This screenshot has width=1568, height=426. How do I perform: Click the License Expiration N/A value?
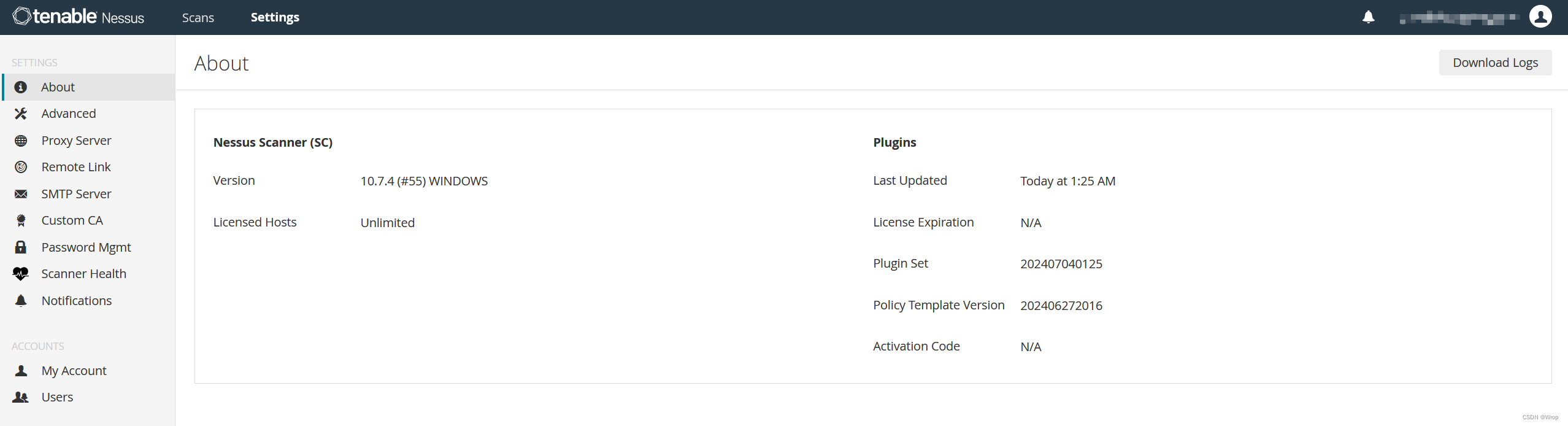coord(1031,223)
